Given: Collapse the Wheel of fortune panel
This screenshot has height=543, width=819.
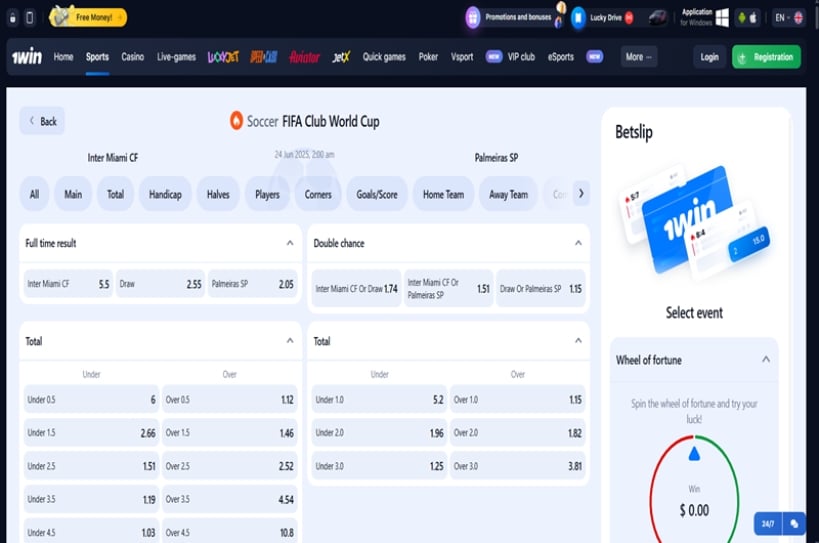Looking at the screenshot, I should [x=766, y=359].
